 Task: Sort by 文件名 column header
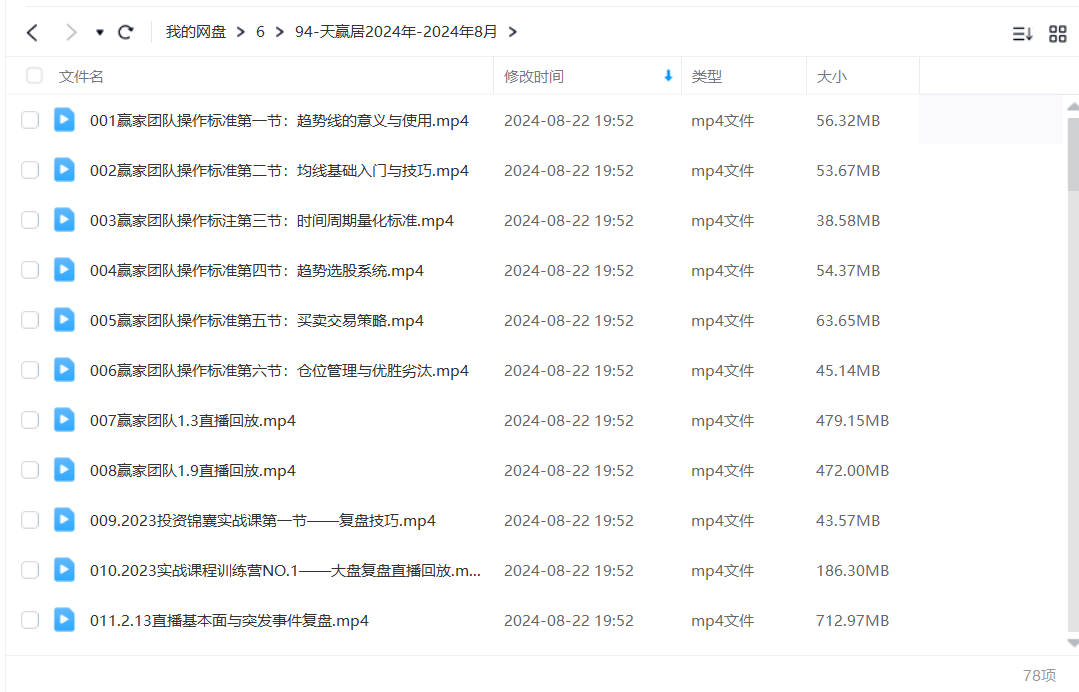pos(81,76)
